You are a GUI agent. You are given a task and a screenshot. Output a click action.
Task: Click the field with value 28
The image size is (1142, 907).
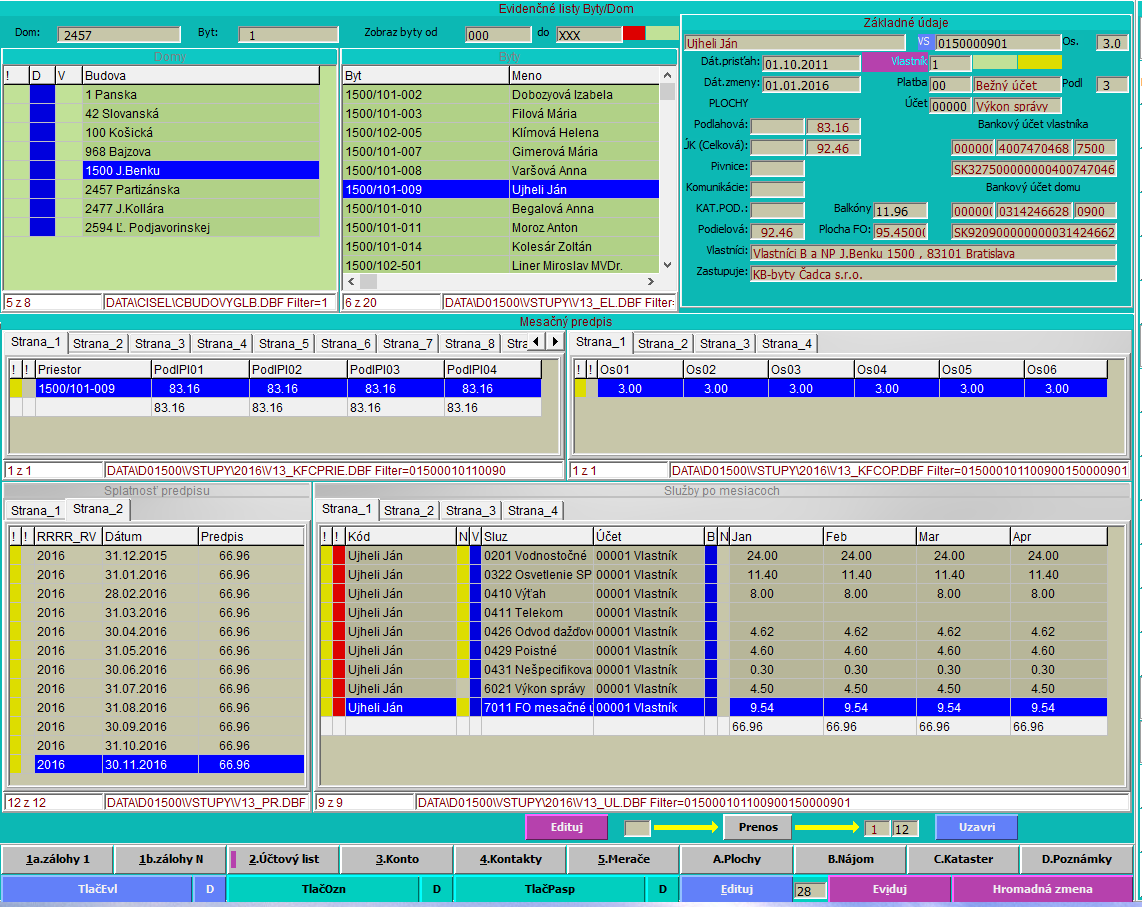click(810, 890)
